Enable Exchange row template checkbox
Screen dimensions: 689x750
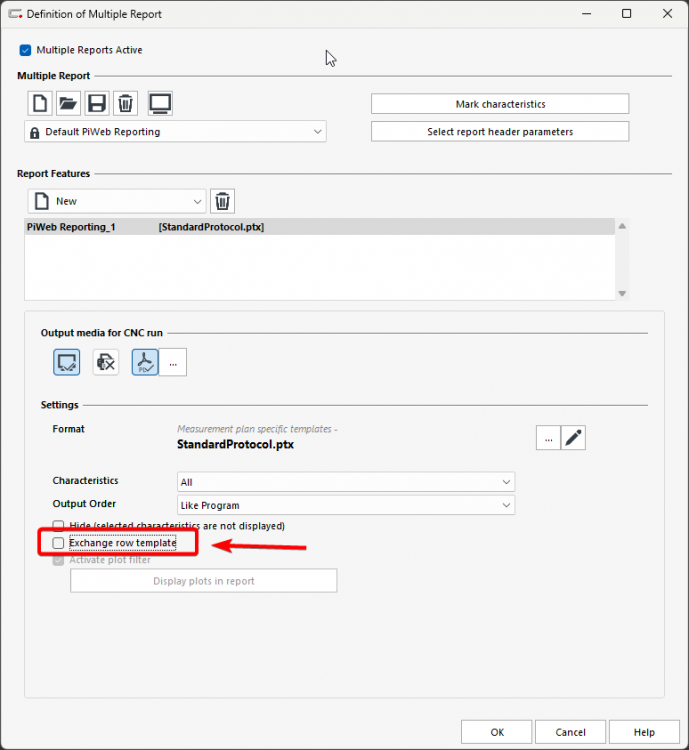[x=59, y=543]
